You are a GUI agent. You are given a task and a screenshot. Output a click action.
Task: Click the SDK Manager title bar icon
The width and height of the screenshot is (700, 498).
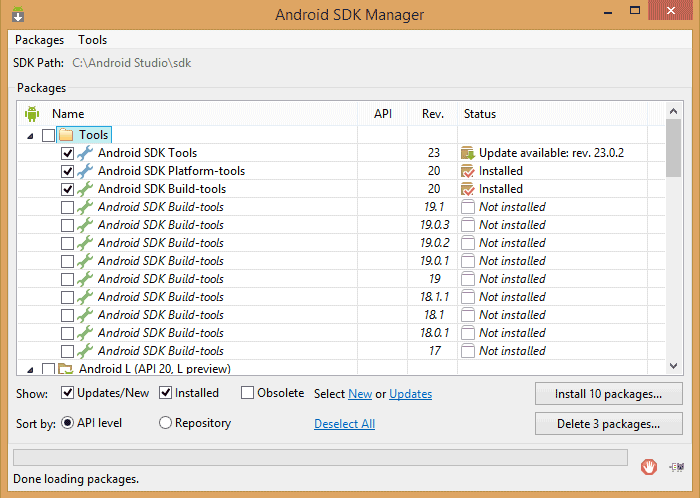18,14
